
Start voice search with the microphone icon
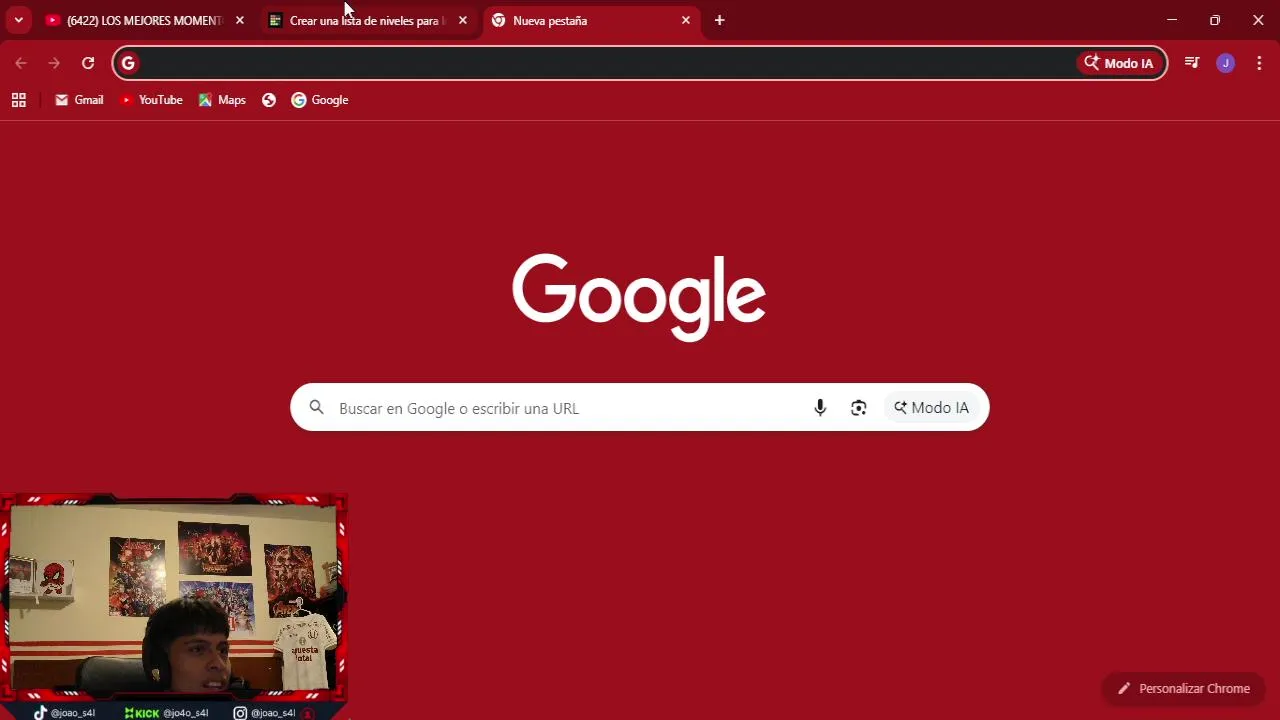820,407
